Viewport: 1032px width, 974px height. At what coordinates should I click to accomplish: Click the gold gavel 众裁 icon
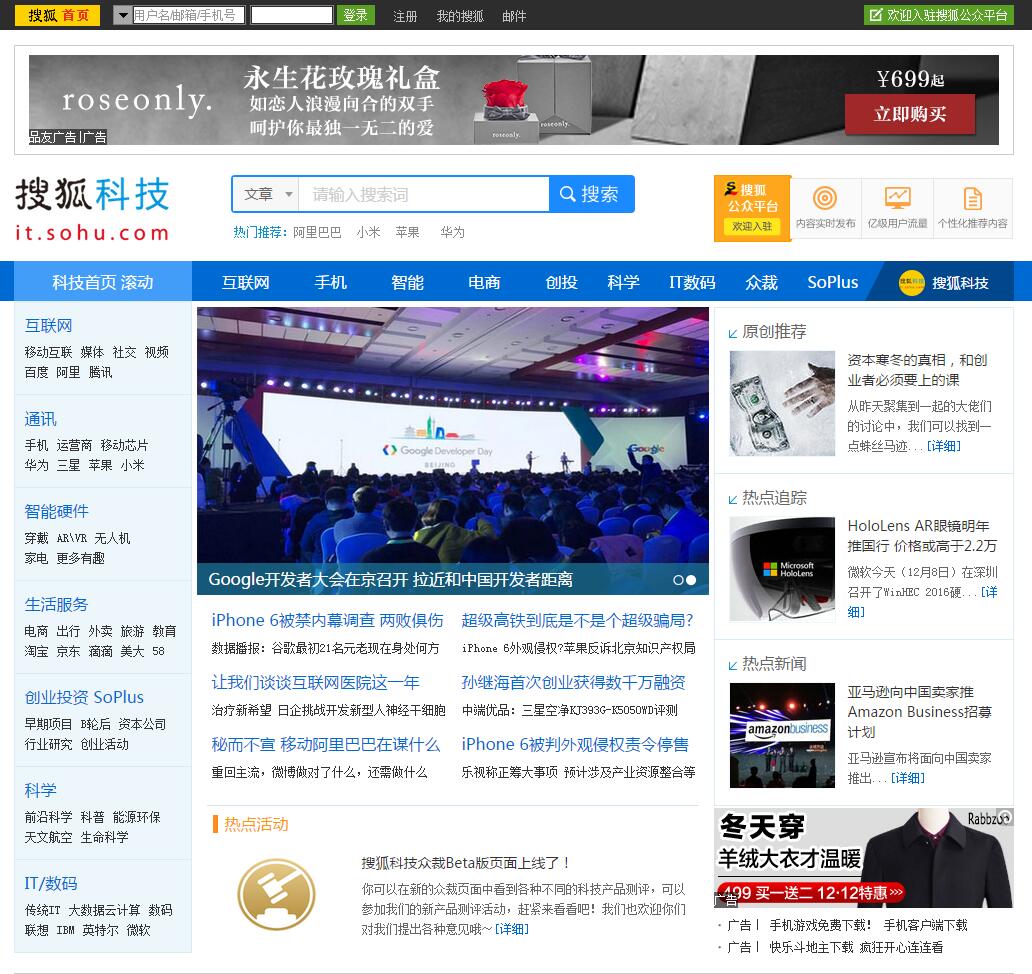click(276, 894)
